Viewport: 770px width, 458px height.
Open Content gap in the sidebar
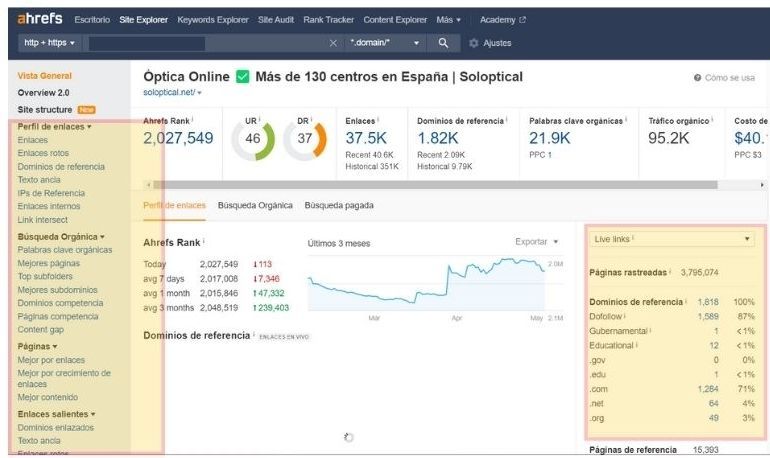(41, 329)
